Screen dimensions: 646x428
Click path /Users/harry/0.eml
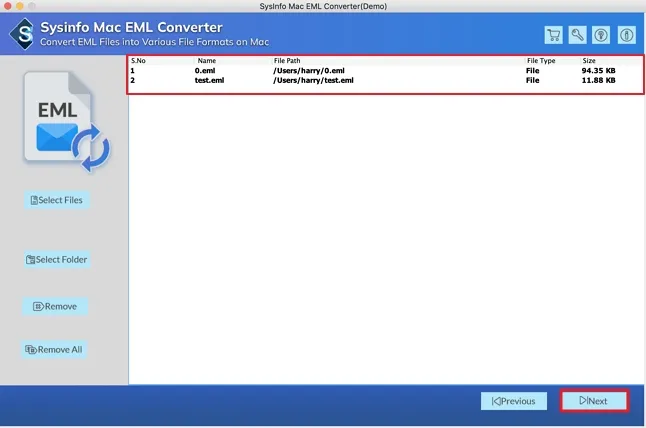[309, 70]
